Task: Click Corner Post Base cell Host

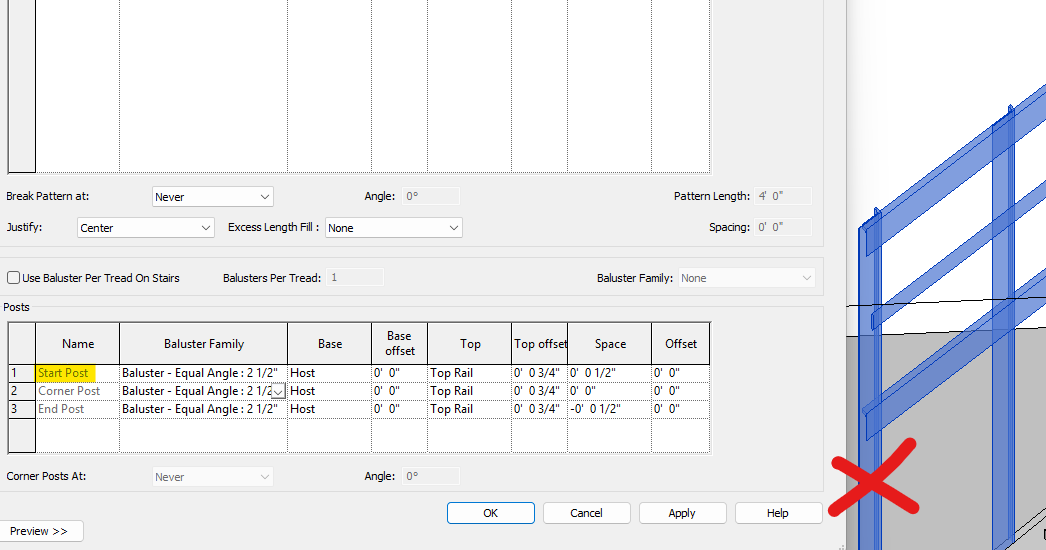Action: pos(330,391)
